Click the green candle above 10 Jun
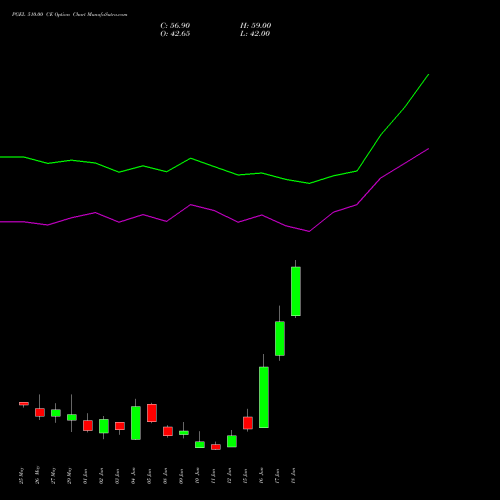 (200, 444)
